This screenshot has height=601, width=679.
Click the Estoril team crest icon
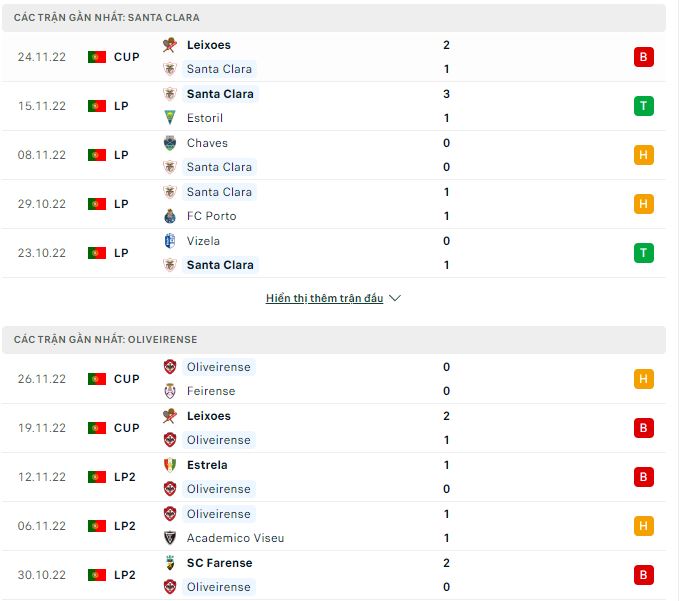coord(170,118)
